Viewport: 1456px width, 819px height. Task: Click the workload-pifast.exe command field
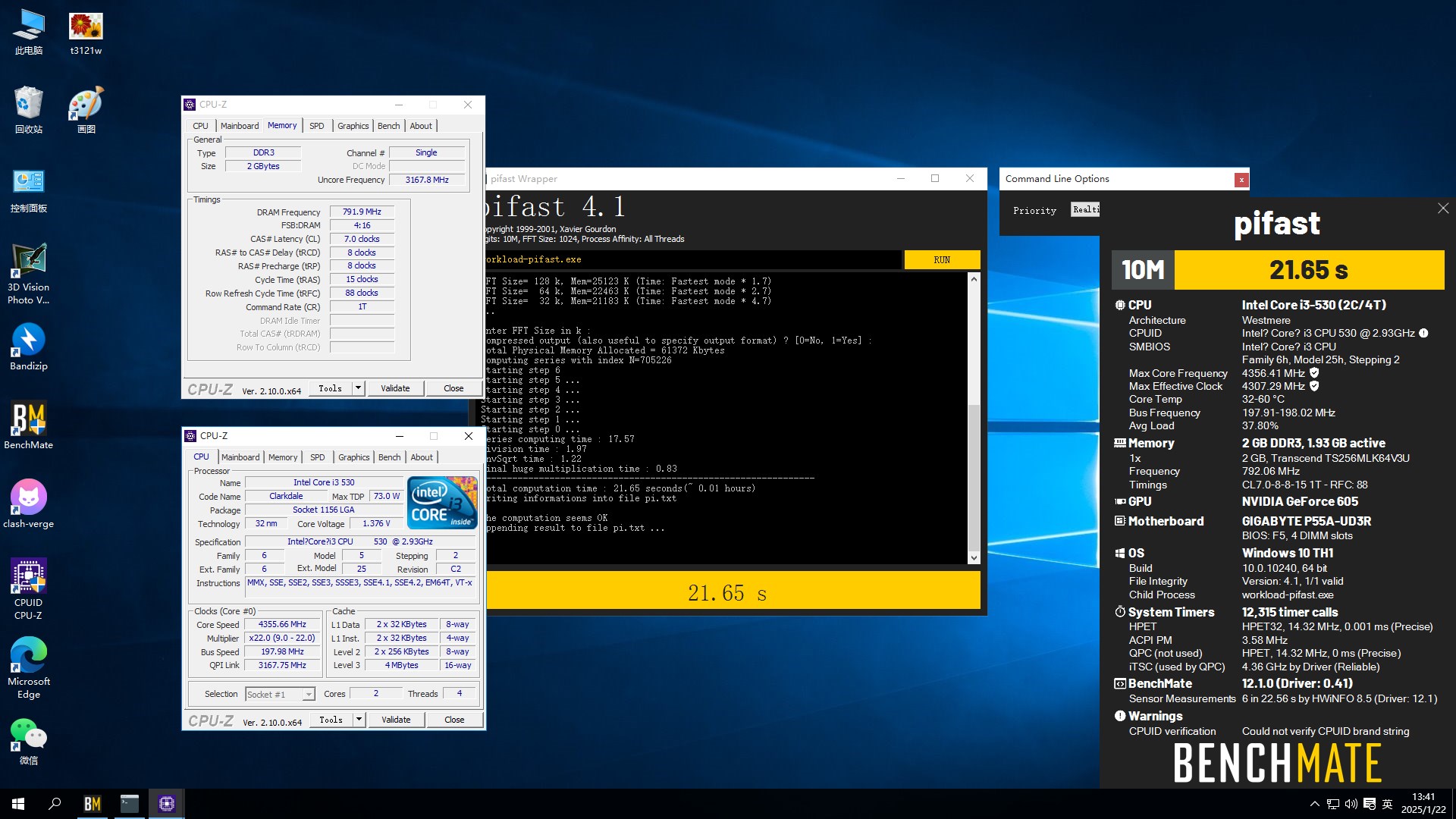[x=692, y=259]
